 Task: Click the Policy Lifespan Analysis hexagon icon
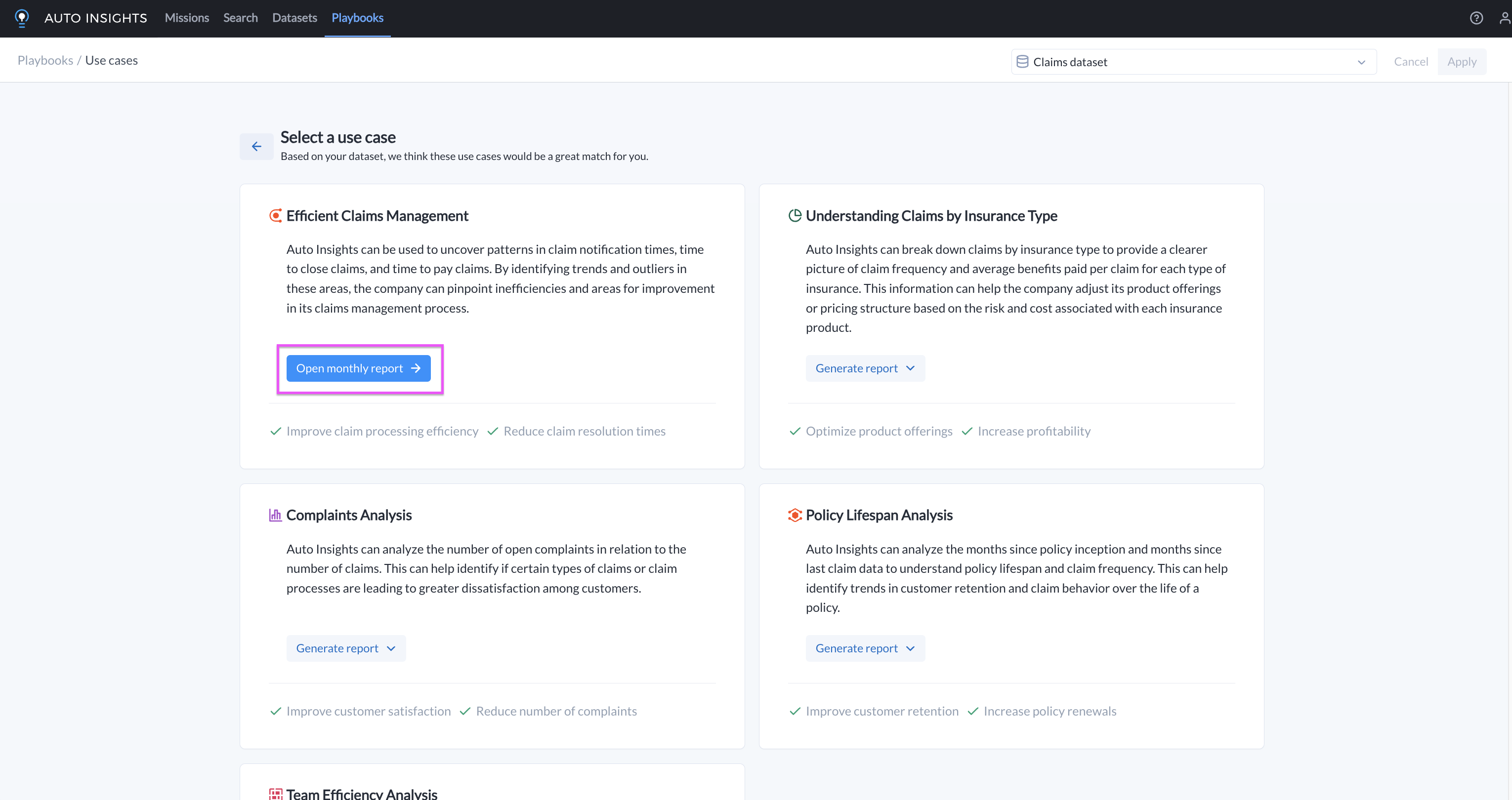(795, 515)
